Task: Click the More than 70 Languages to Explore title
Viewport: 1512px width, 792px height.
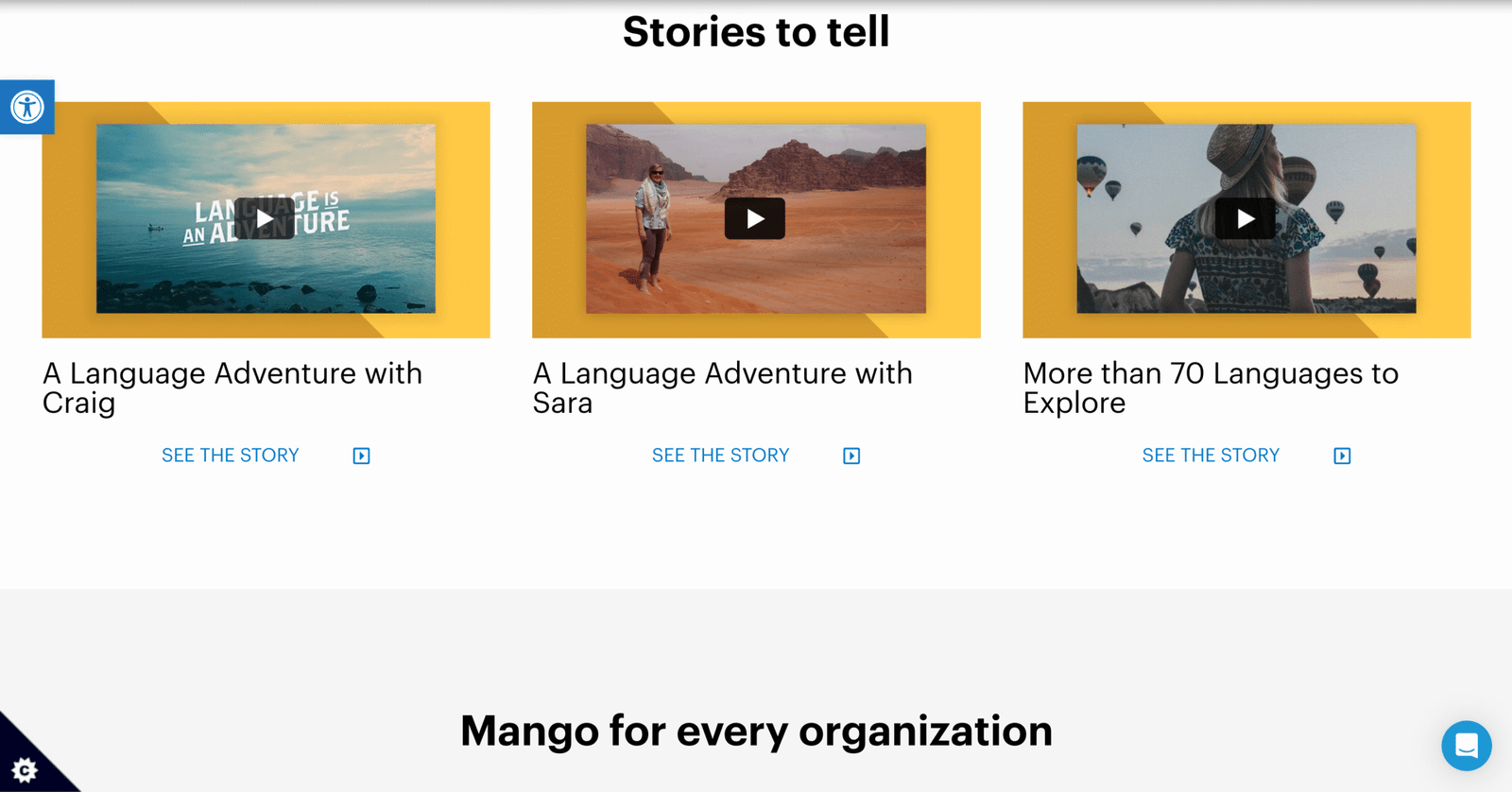Action: click(1210, 387)
